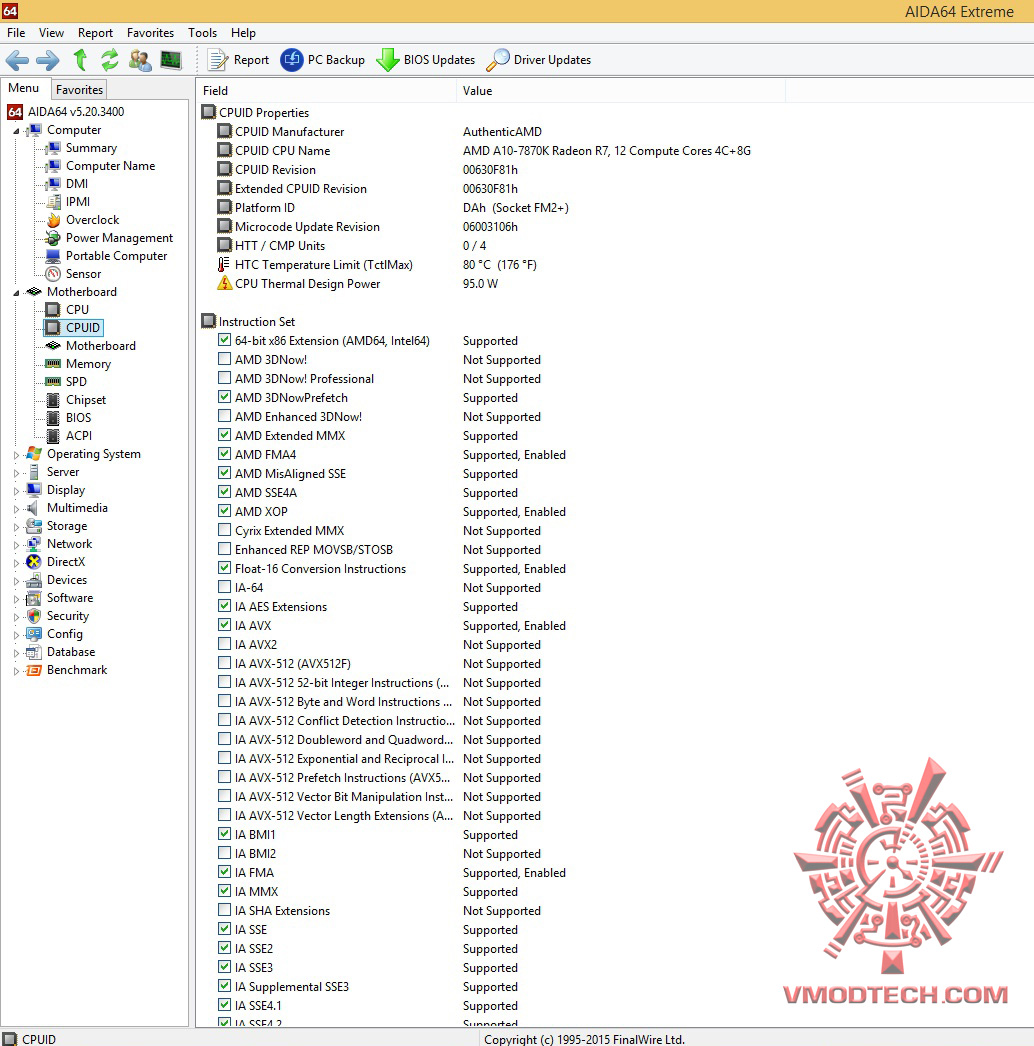Open the Tools menu

coord(202,33)
